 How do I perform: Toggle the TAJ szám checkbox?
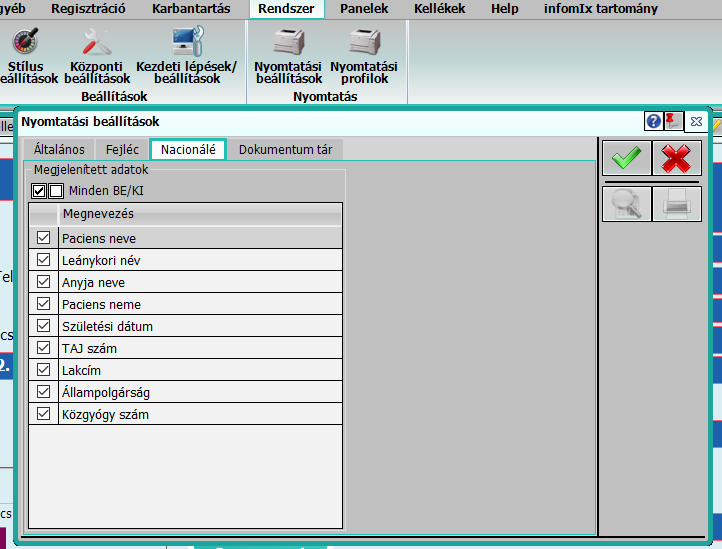(43, 348)
